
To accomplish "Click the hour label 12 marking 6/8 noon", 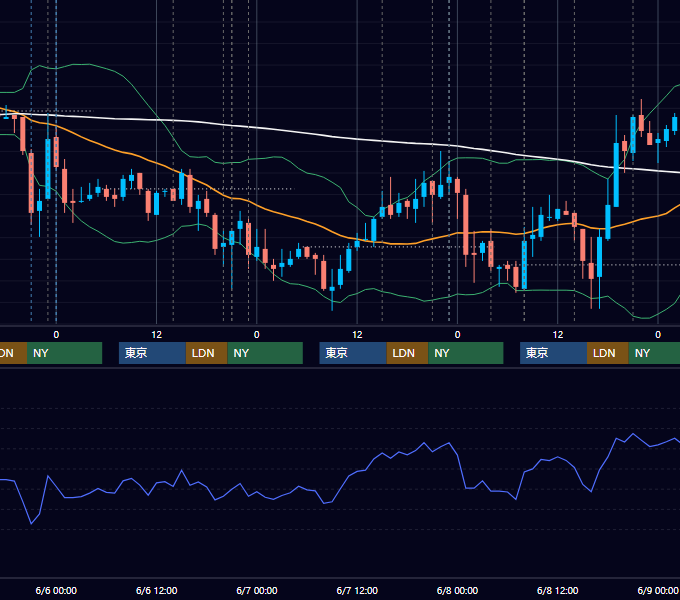I will 558,335.
